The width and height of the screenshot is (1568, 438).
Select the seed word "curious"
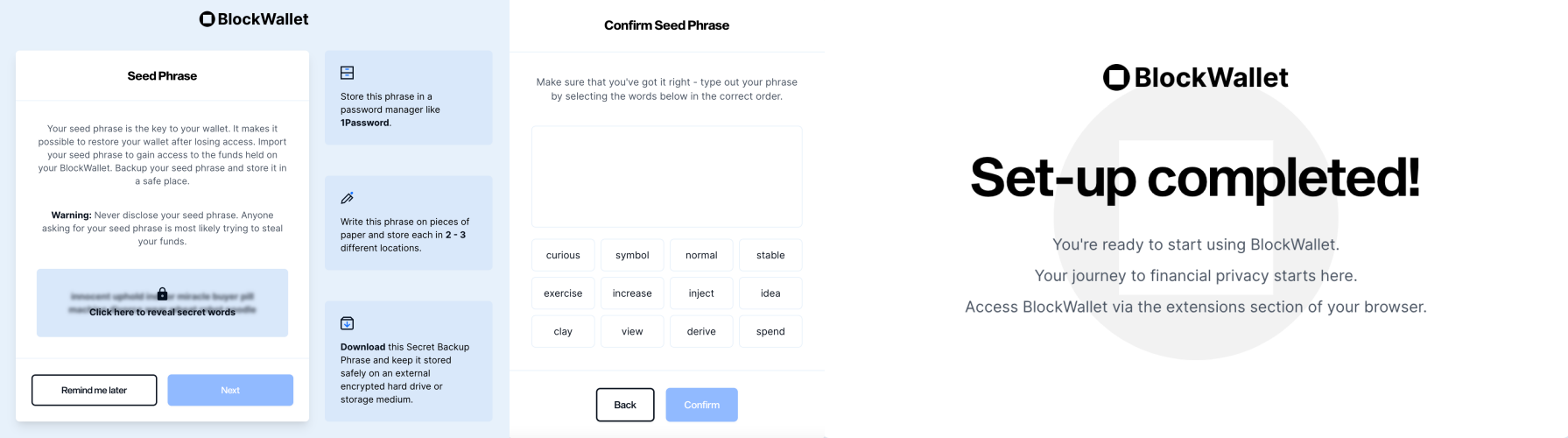point(563,255)
